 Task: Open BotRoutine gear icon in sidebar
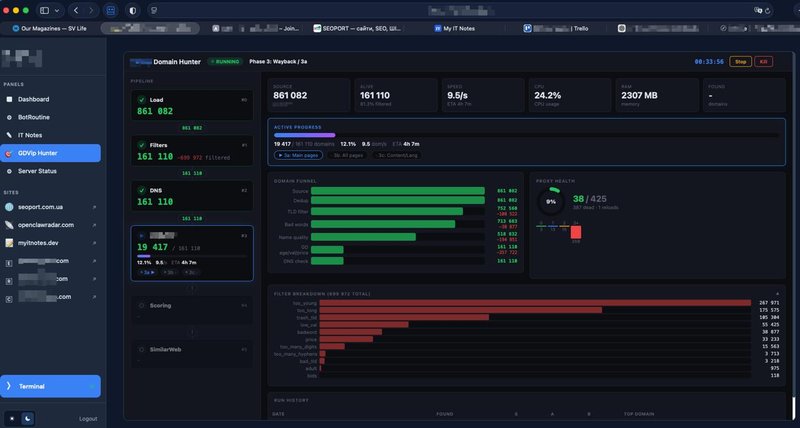coord(9,117)
